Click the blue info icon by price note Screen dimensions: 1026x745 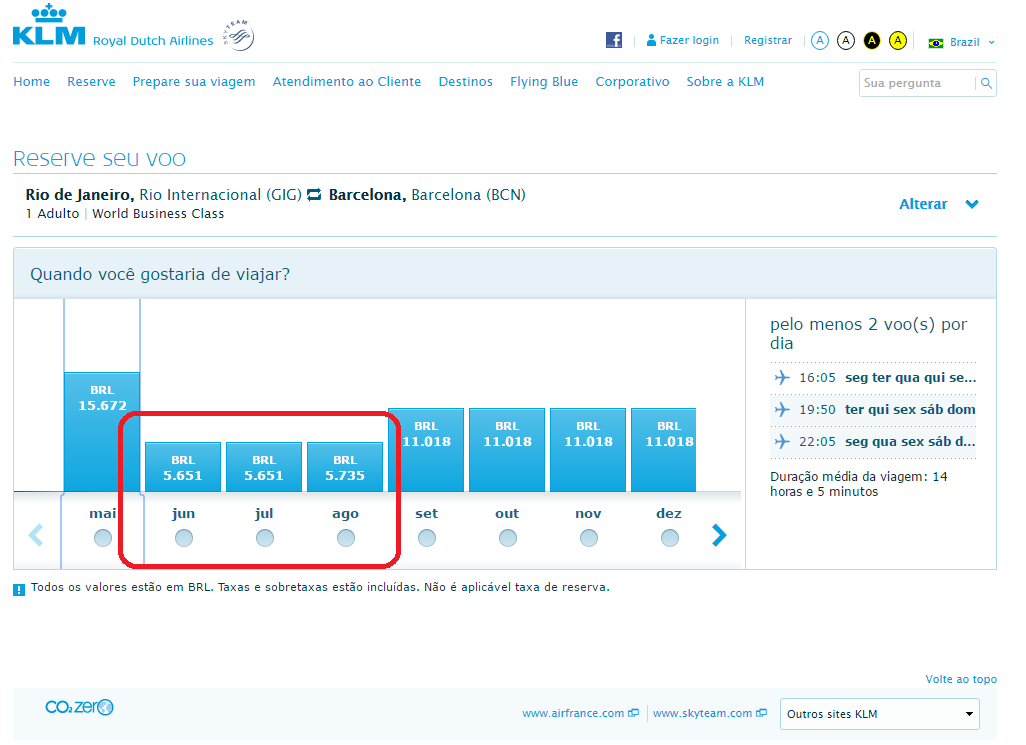pos(19,589)
